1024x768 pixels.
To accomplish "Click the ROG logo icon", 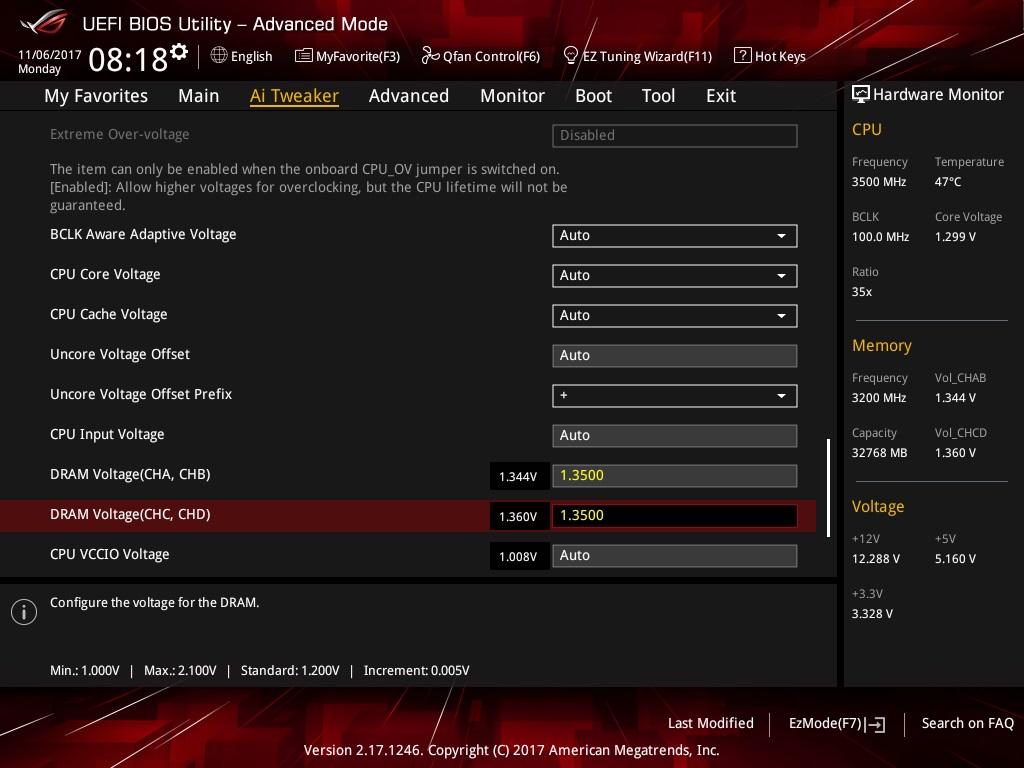I will pyautogui.click(x=44, y=22).
